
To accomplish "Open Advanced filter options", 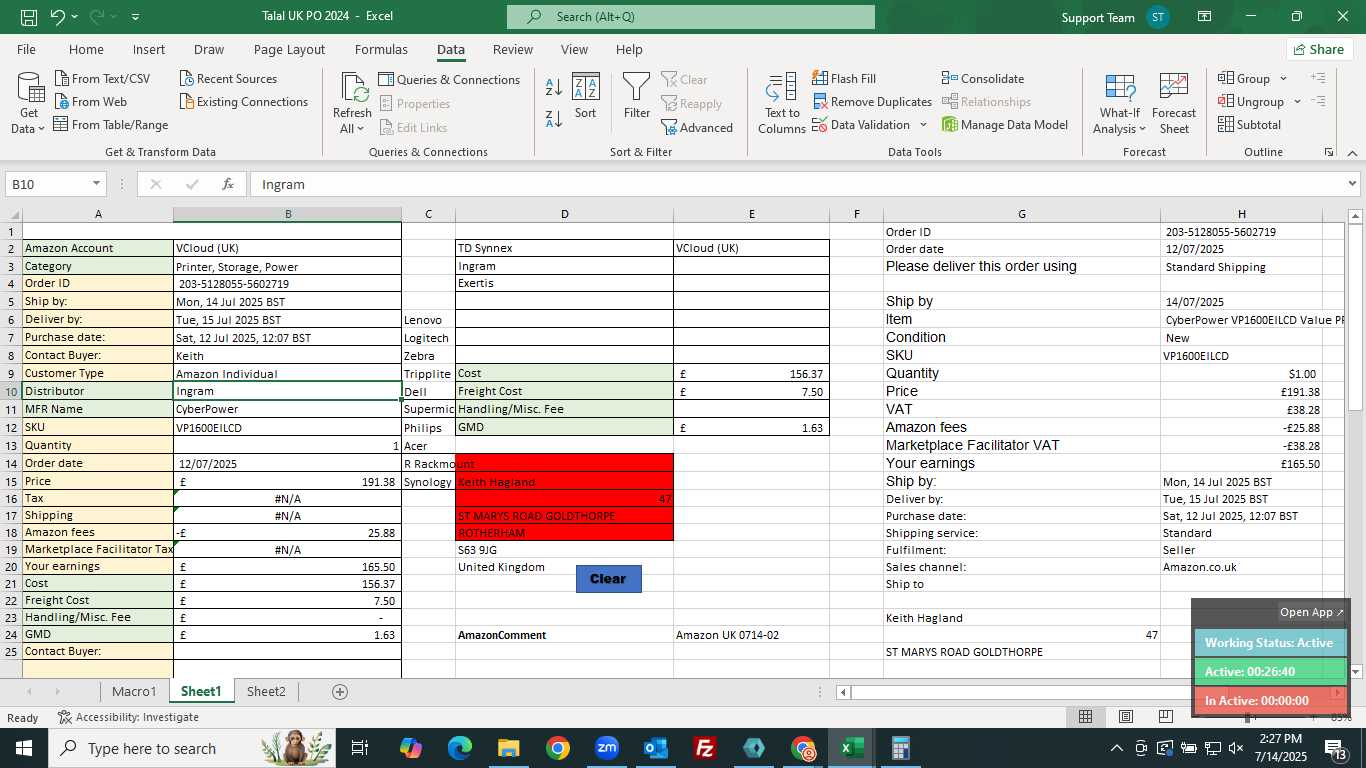I will (697, 128).
